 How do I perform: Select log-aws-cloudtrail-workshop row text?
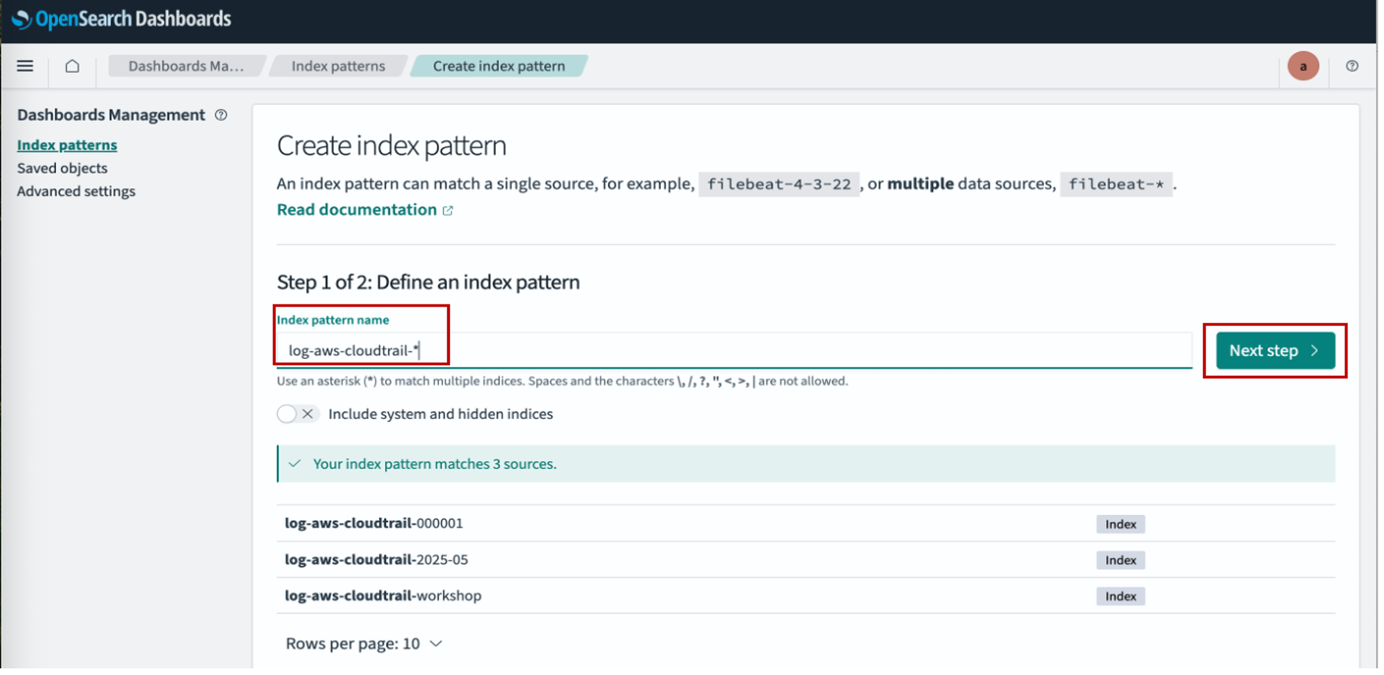point(383,595)
